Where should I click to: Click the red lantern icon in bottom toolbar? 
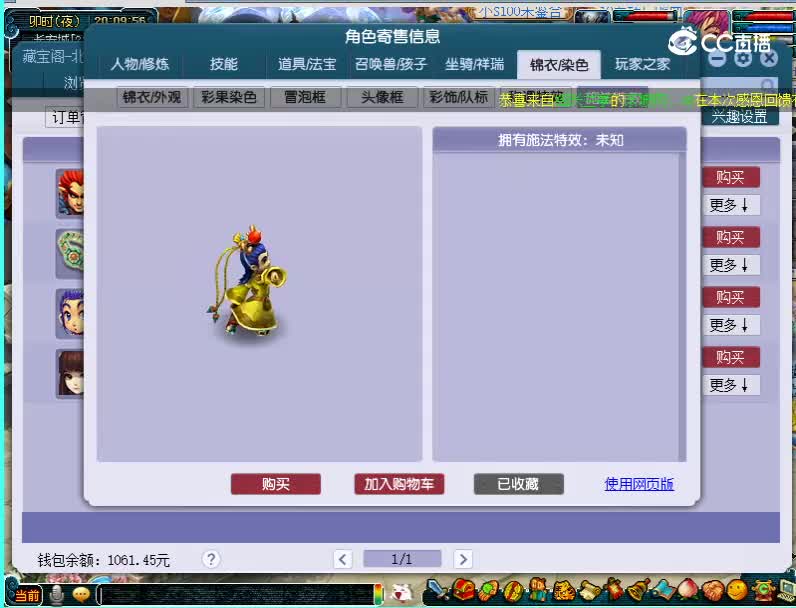(x=614, y=590)
